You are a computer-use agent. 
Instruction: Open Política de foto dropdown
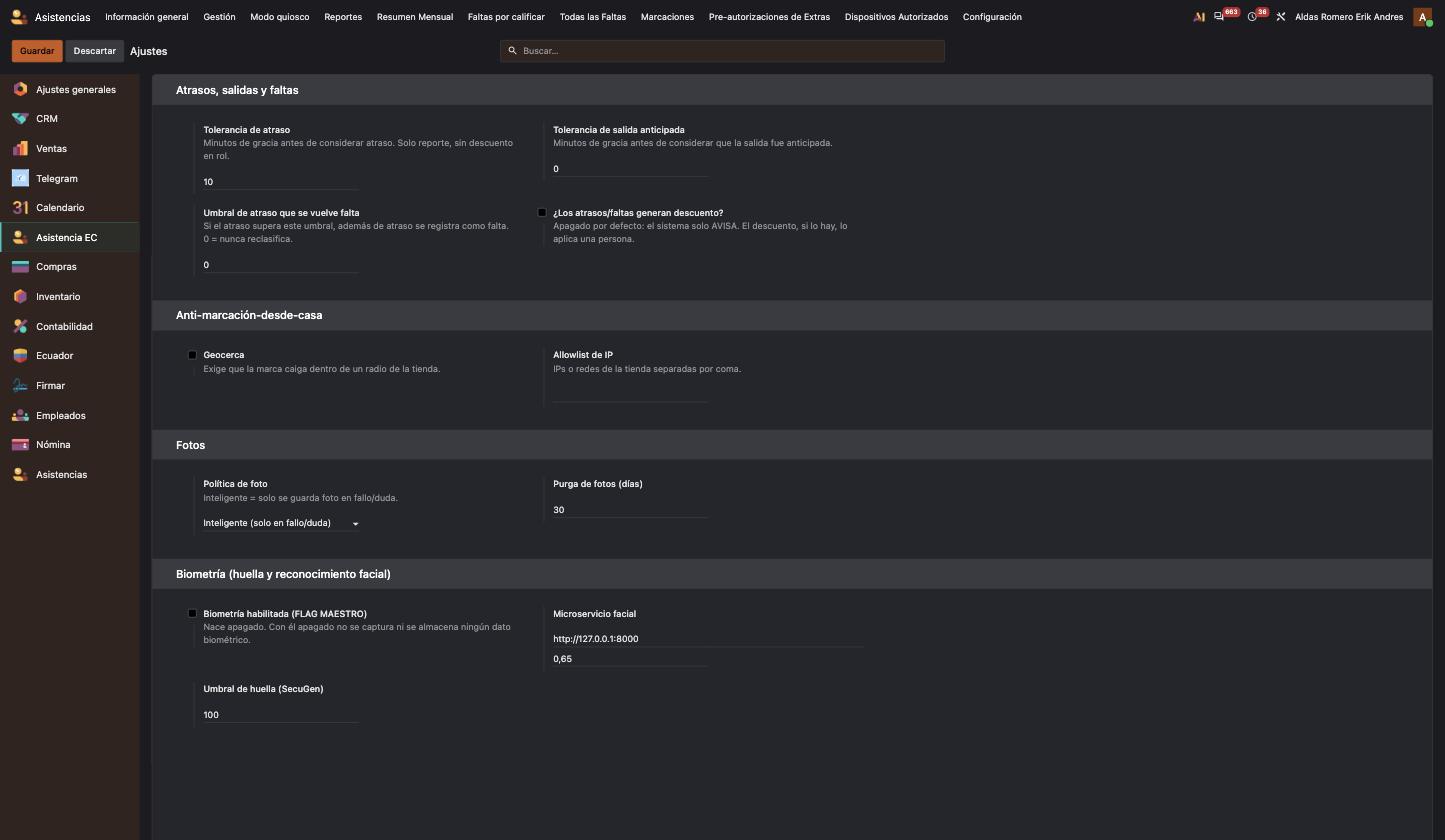281,523
